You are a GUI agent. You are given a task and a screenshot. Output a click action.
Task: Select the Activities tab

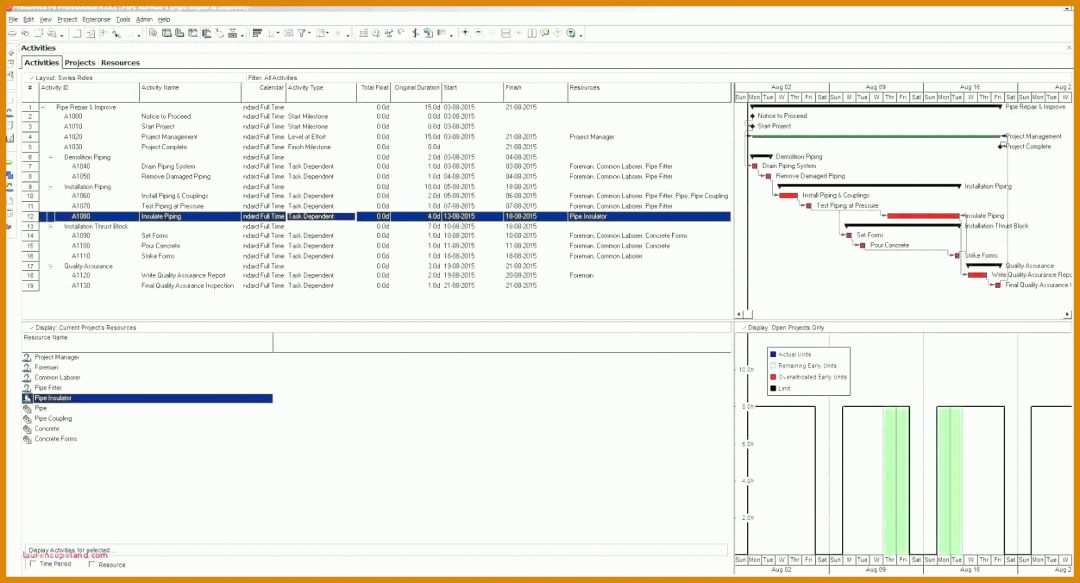[41, 63]
